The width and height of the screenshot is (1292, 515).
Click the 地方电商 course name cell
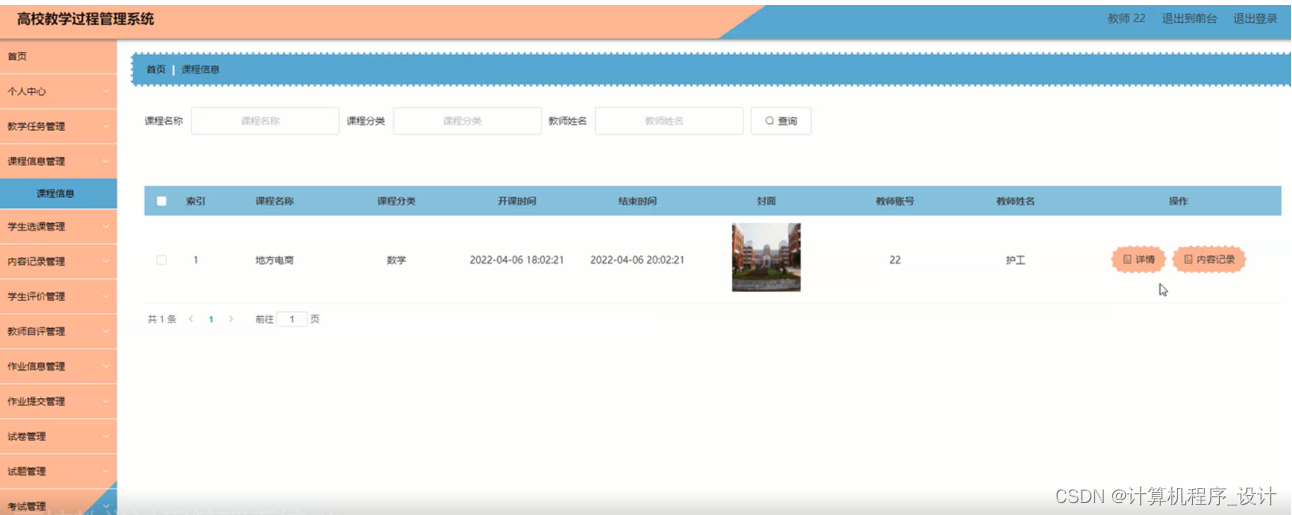[x=274, y=260]
